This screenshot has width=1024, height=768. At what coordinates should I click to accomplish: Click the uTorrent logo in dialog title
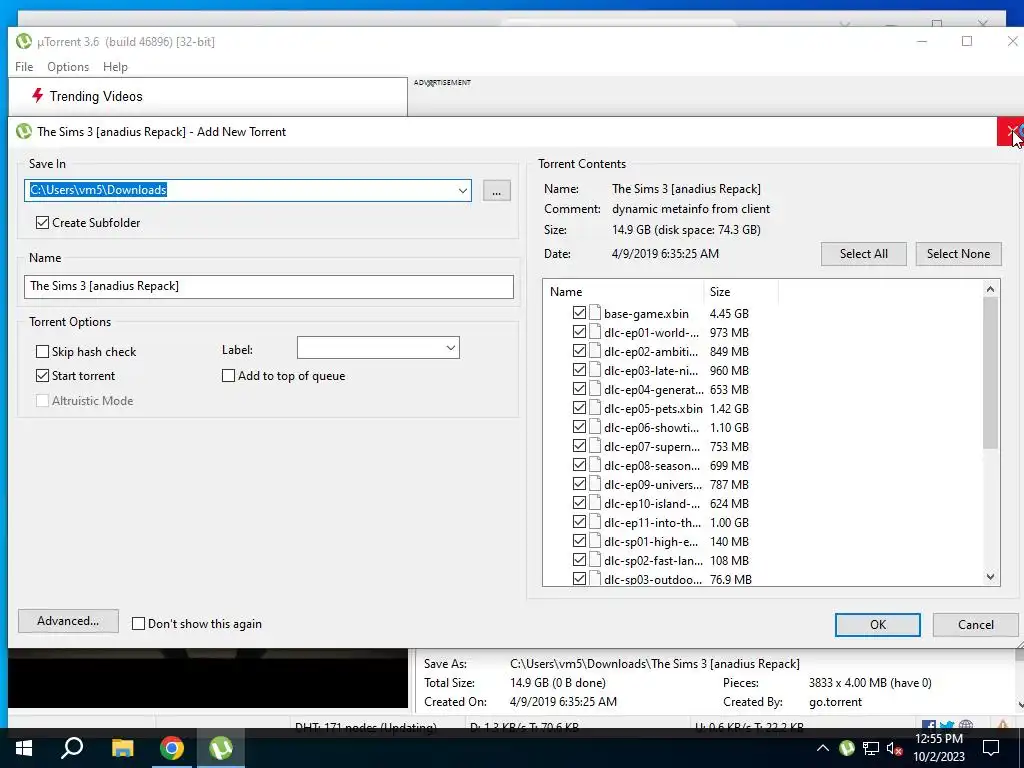tap(24, 131)
